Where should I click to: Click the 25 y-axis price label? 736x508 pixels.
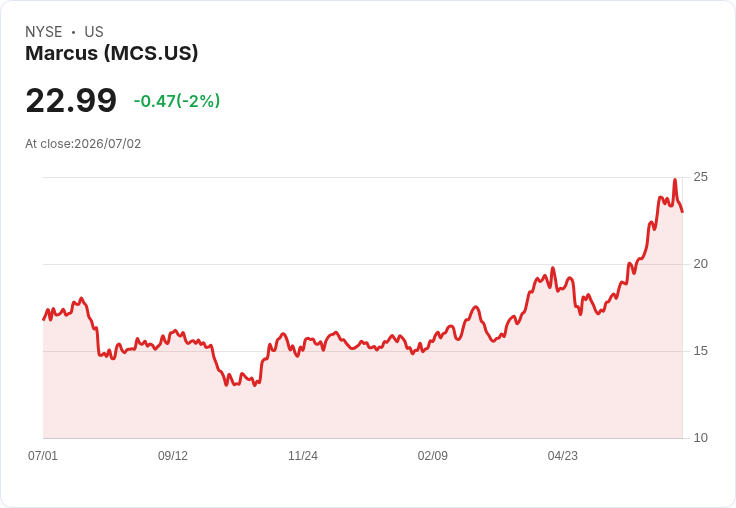click(700, 177)
